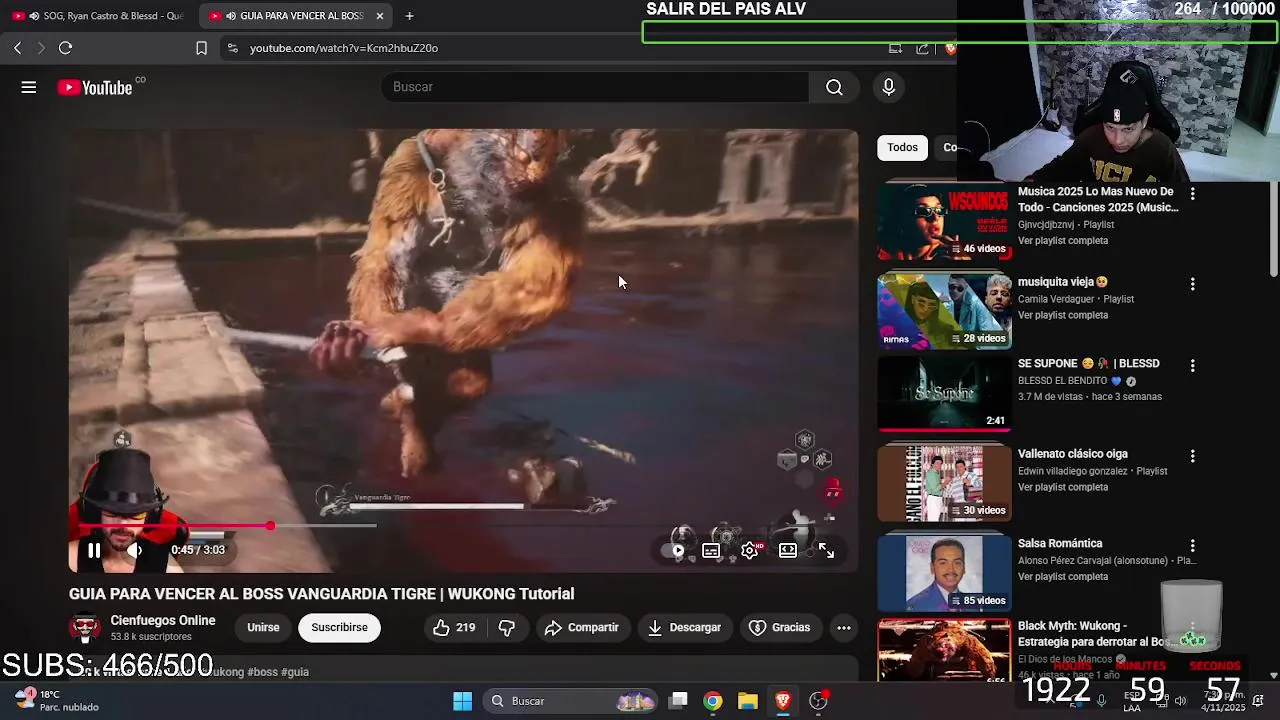This screenshot has width=1280, height=720.
Task: Open the player settings gear
Action: [749, 550]
